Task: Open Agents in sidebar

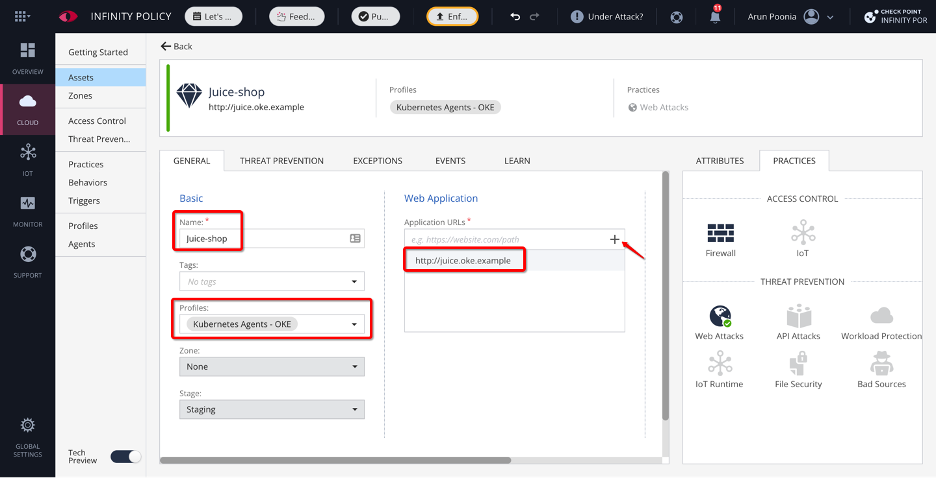Action: pyautogui.click(x=82, y=244)
